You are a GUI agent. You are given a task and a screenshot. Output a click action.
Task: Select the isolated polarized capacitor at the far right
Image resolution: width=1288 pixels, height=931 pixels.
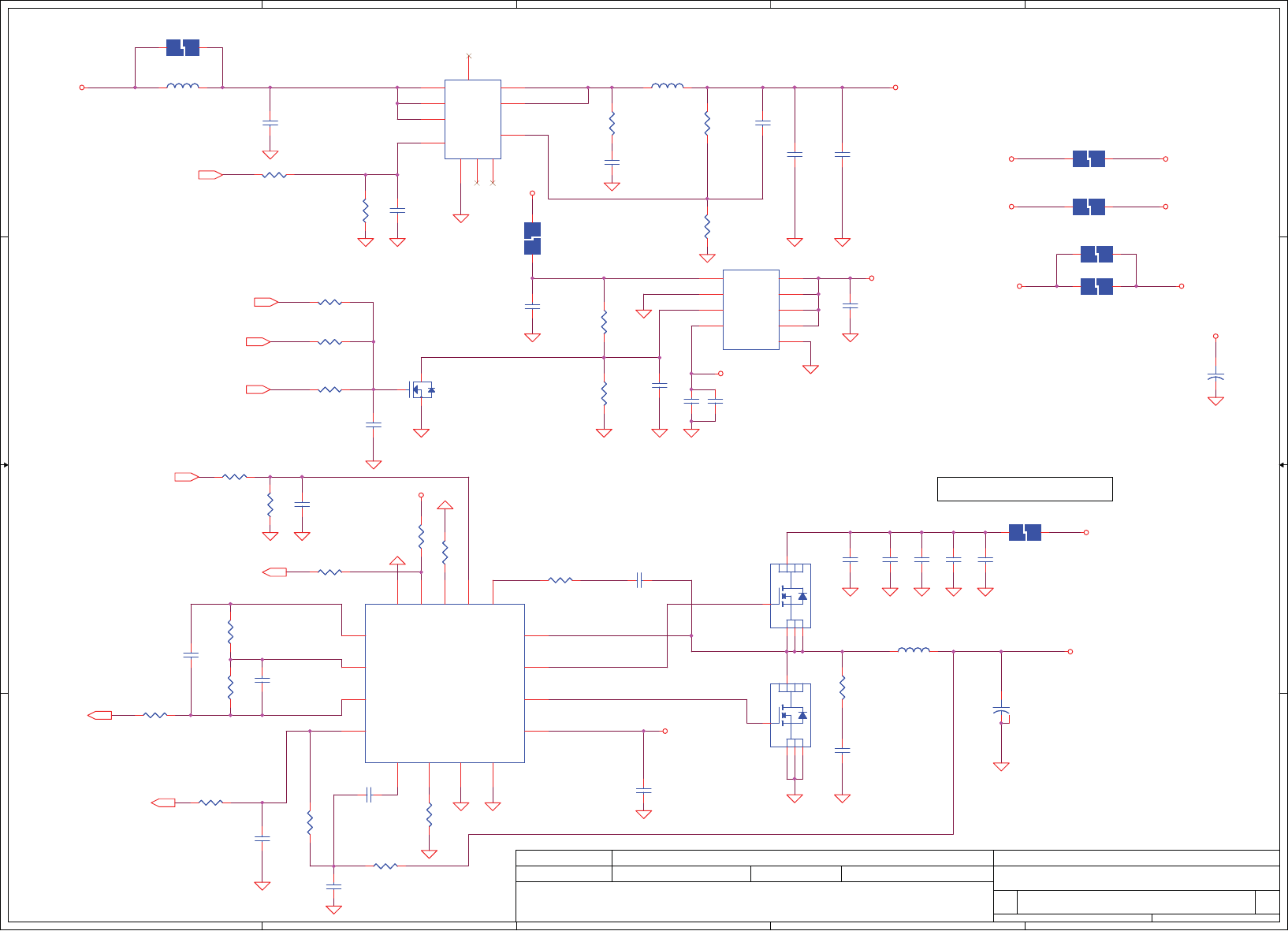[x=1215, y=377]
